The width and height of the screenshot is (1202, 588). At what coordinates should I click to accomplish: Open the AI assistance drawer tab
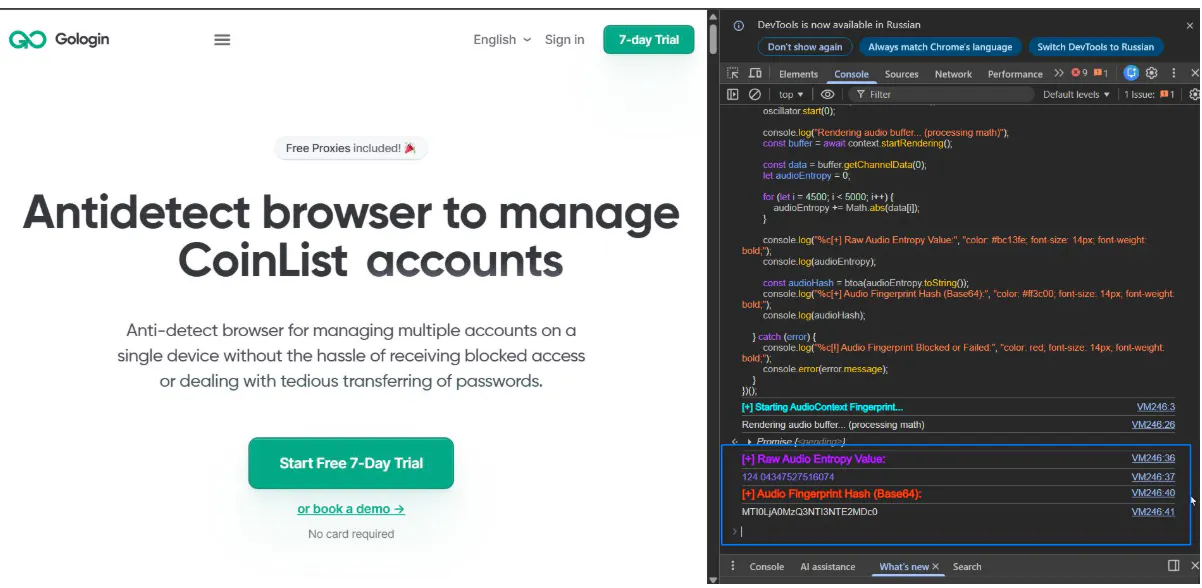coord(827,567)
